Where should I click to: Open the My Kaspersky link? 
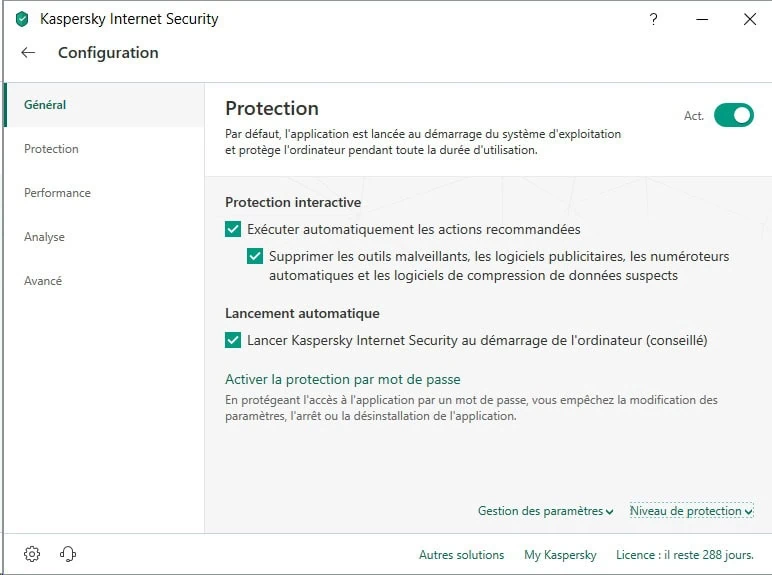click(x=560, y=555)
